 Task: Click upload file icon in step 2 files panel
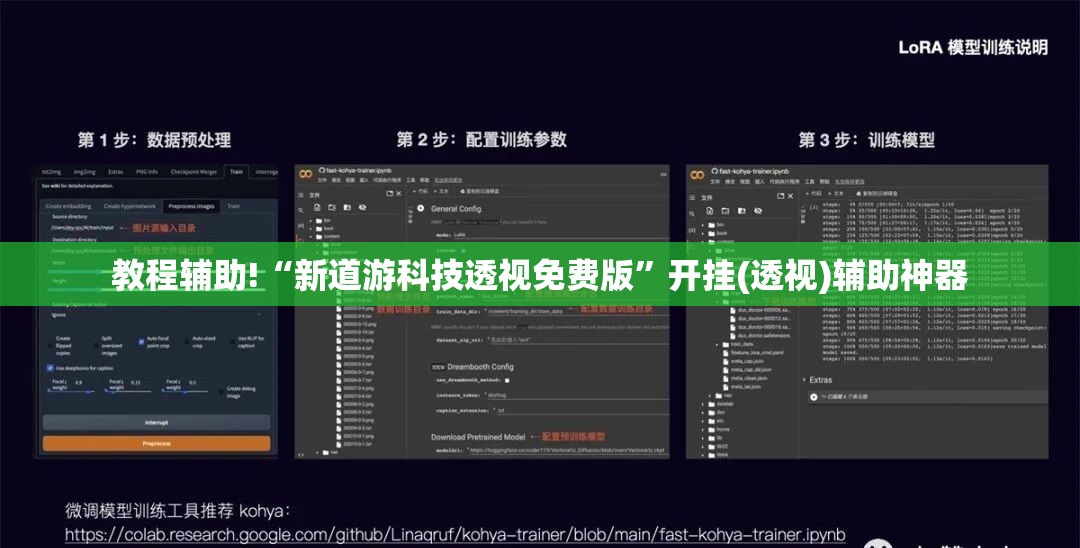pos(318,208)
